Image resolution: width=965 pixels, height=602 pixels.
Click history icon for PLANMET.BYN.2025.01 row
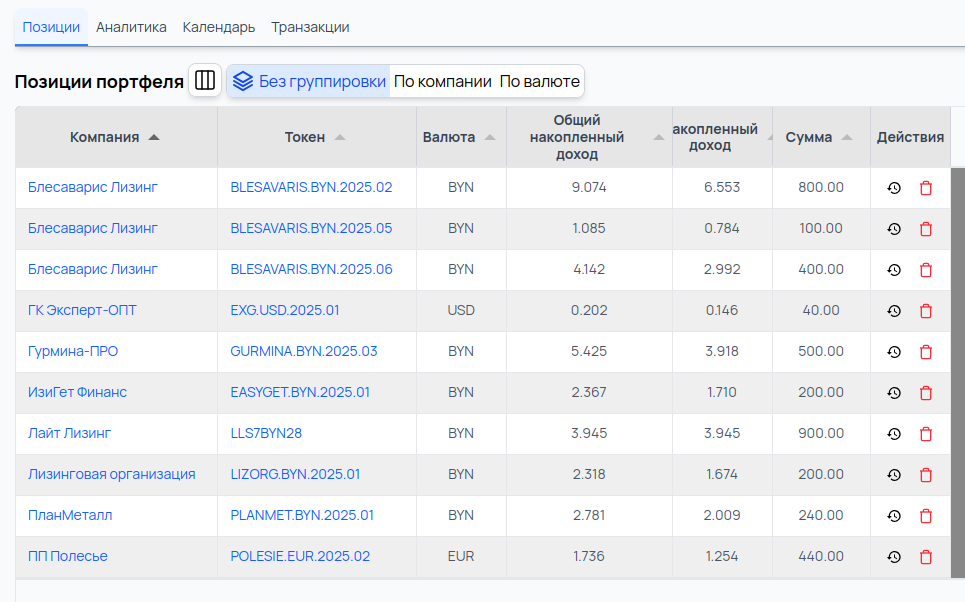(894, 516)
